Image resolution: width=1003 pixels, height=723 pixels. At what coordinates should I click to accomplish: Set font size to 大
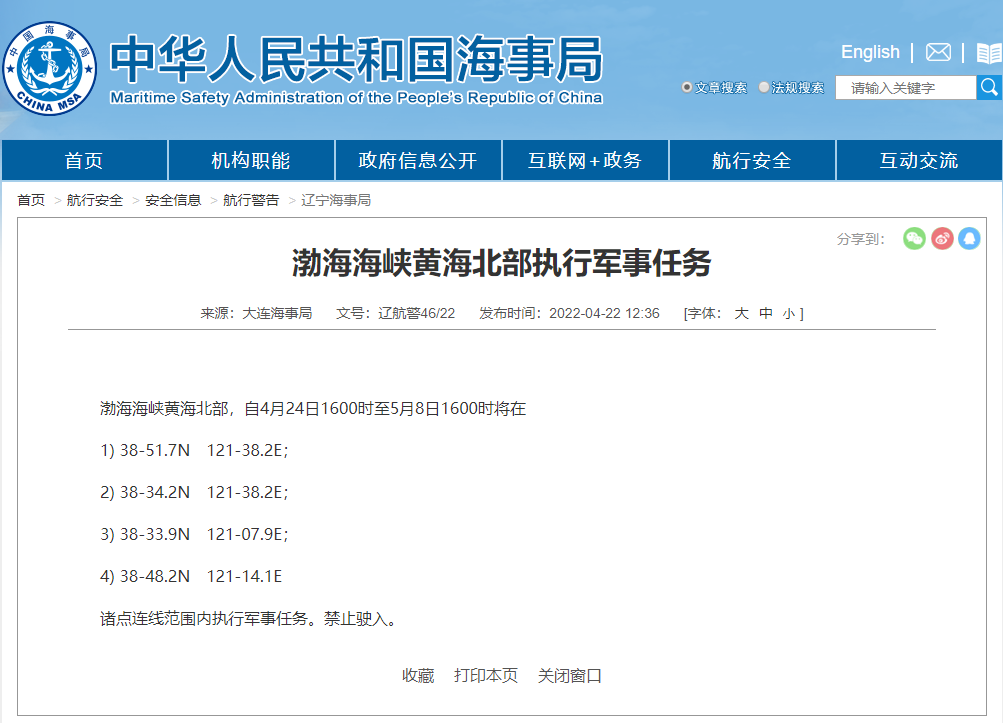coord(741,313)
